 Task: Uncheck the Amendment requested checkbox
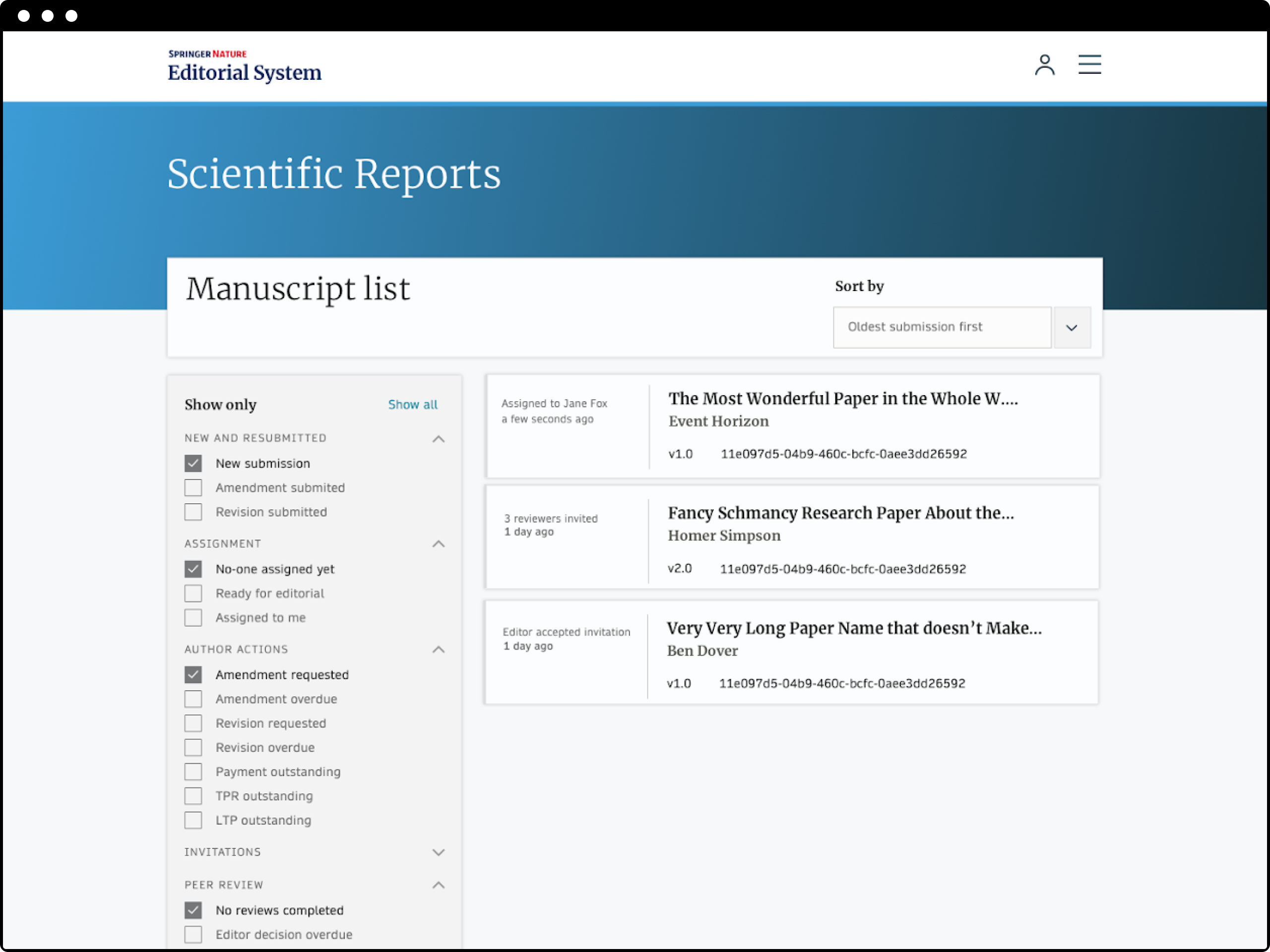coord(193,675)
